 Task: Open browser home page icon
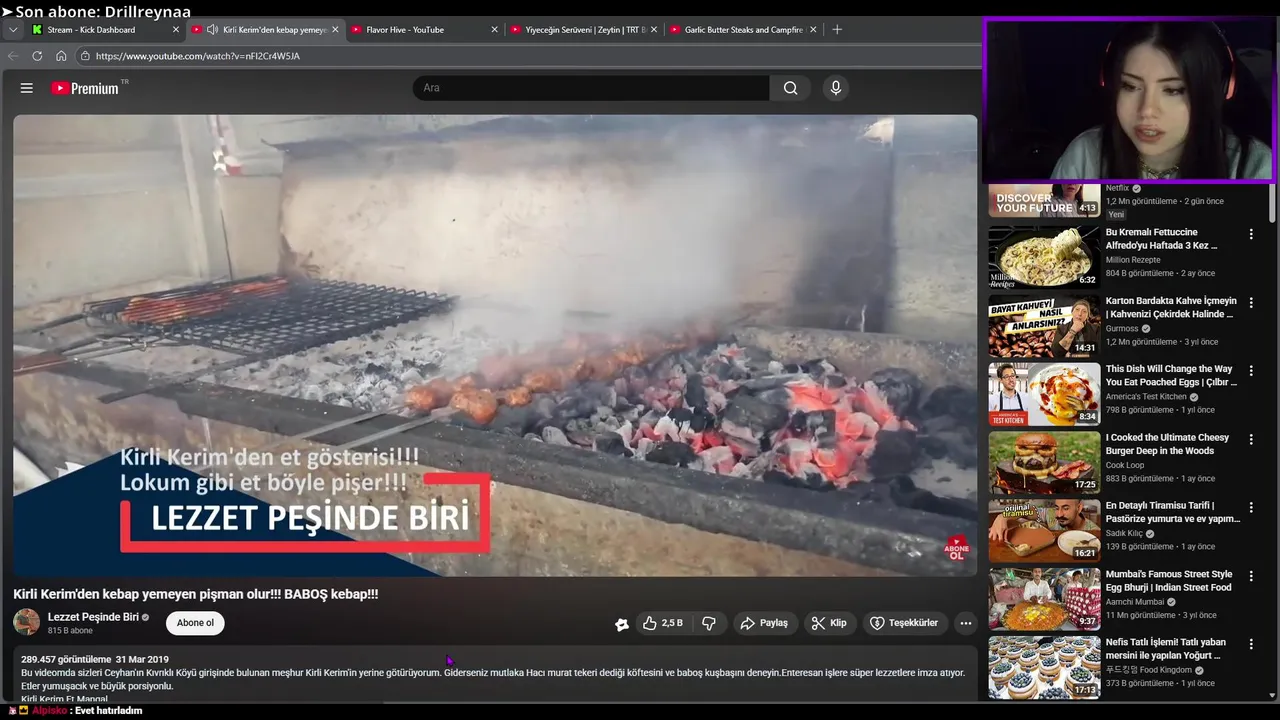click(61, 56)
